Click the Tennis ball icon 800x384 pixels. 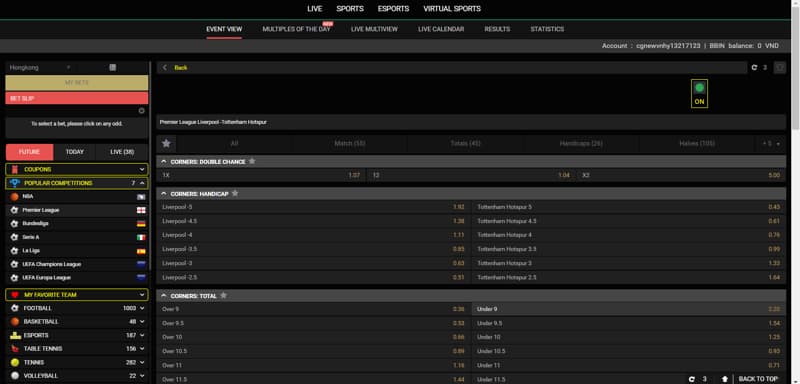click(x=14, y=363)
